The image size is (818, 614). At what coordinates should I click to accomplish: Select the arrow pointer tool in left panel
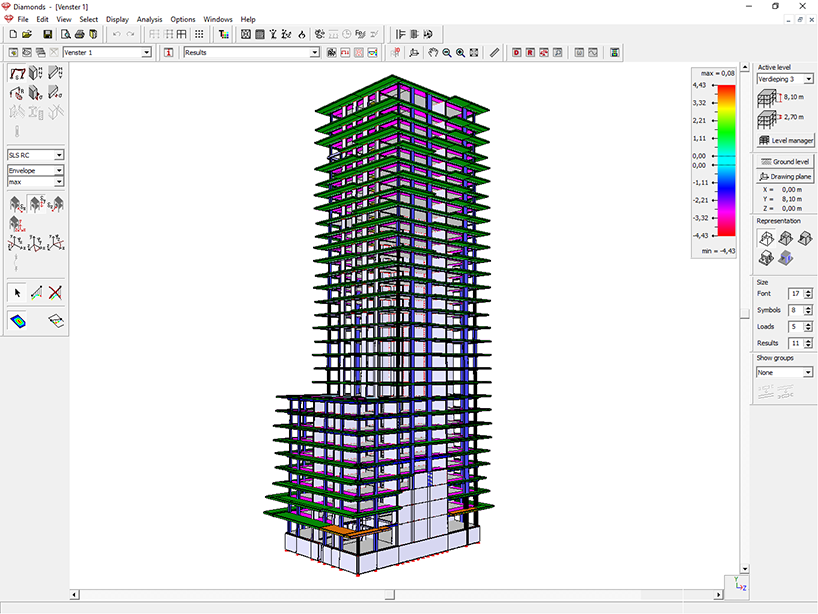click(x=16, y=292)
